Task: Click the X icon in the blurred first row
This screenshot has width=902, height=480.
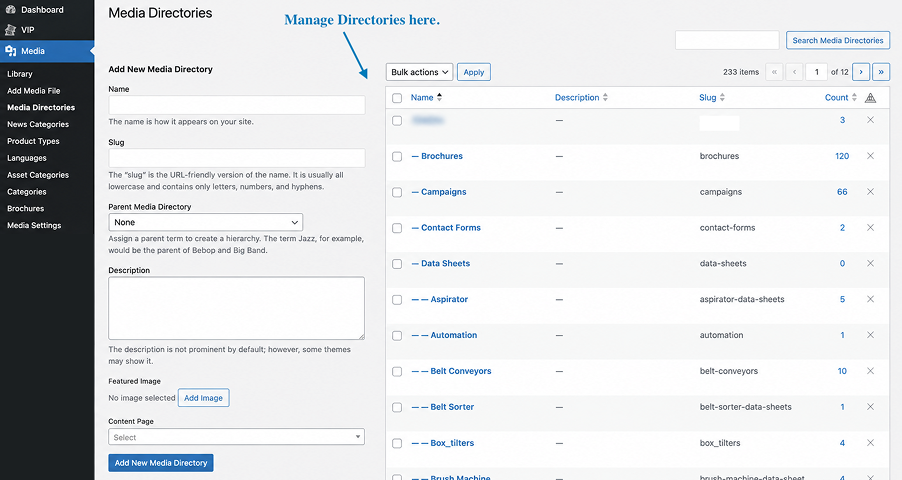Action: point(870,120)
